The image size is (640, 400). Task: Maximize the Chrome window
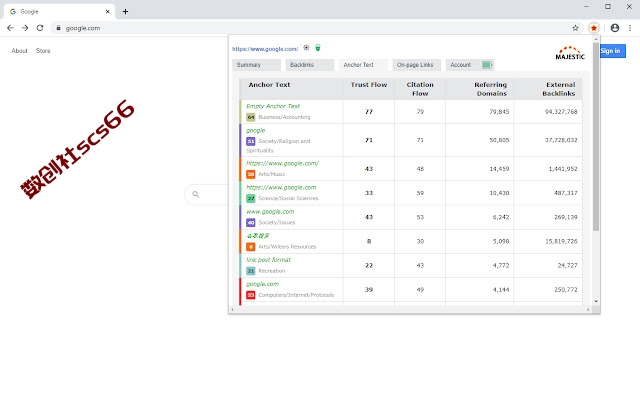(x=608, y=7)
